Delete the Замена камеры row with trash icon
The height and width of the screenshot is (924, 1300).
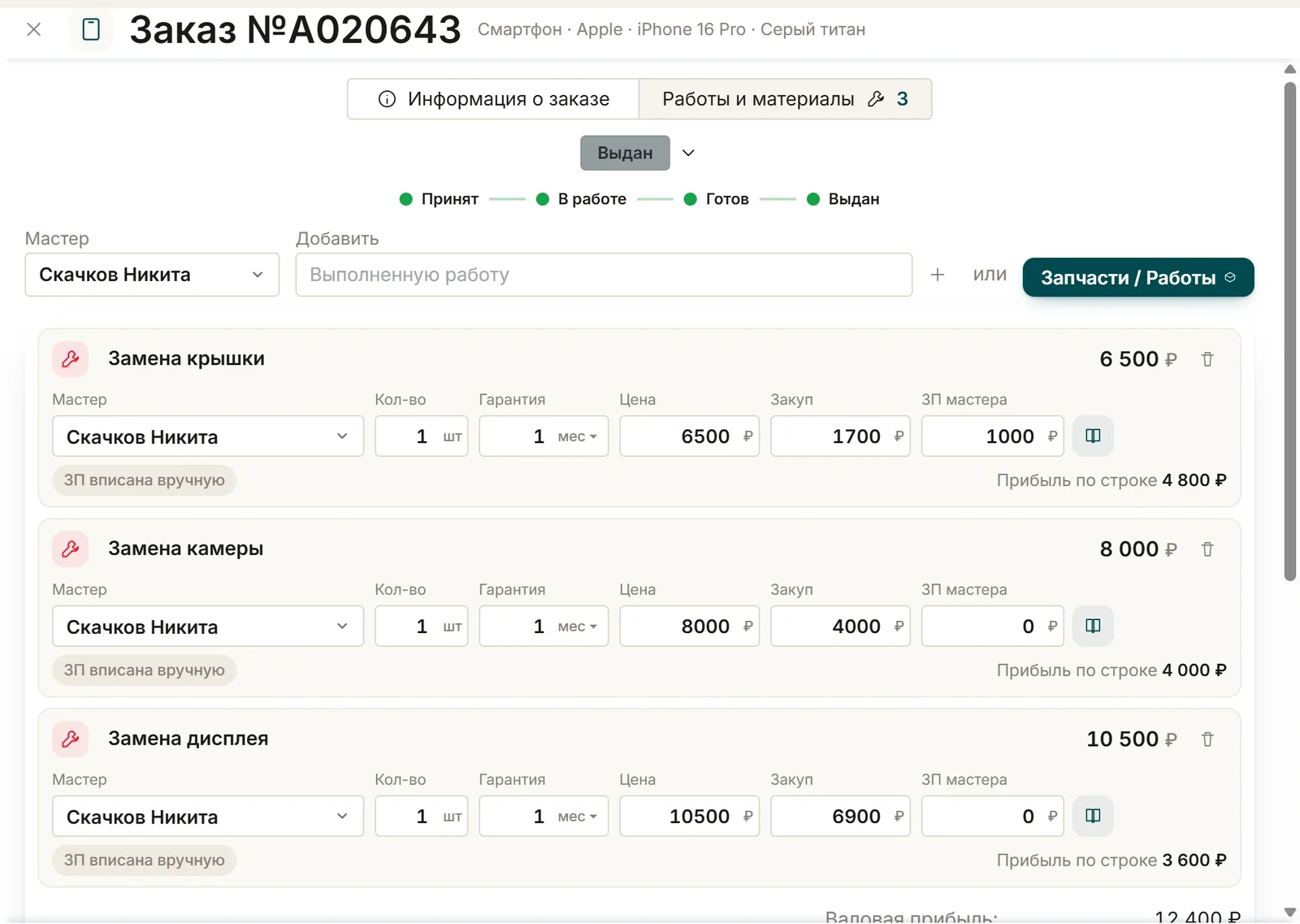coord(1207,549)
